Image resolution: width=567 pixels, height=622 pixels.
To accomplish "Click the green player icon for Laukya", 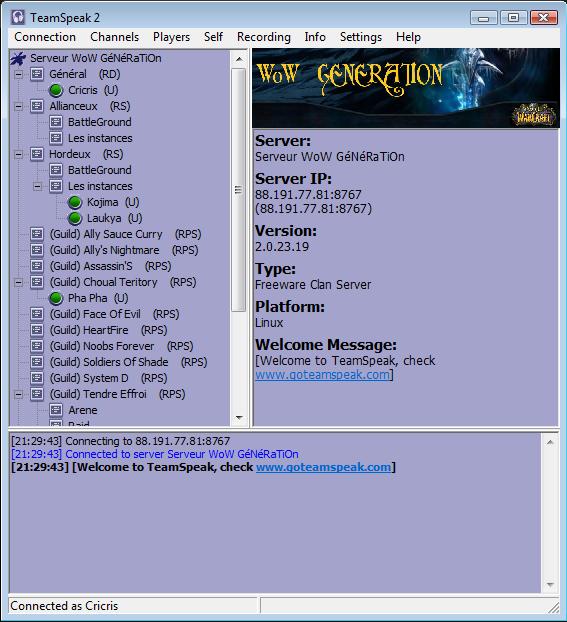I will point(75,218).
